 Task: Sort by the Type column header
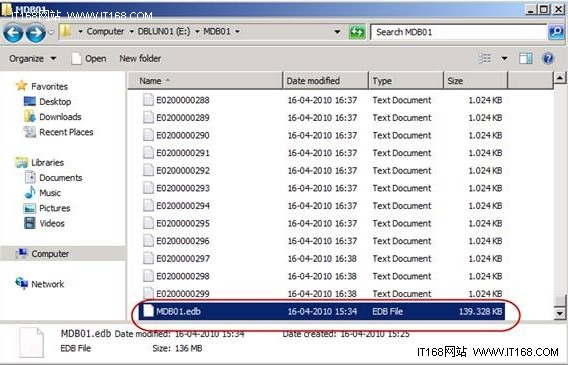click(406, 81)
